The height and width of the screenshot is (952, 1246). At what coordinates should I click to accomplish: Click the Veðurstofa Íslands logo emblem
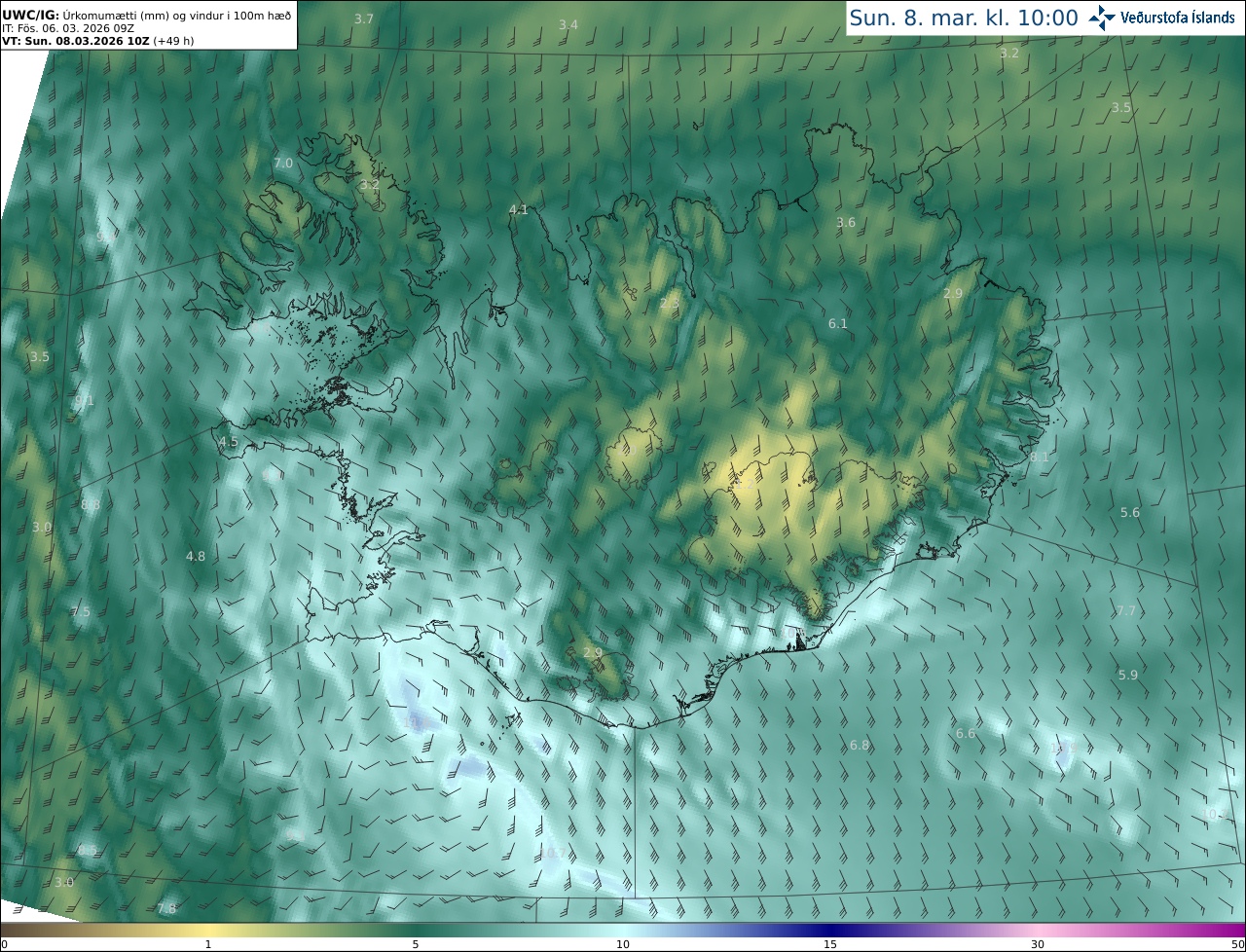point(1102,18)
